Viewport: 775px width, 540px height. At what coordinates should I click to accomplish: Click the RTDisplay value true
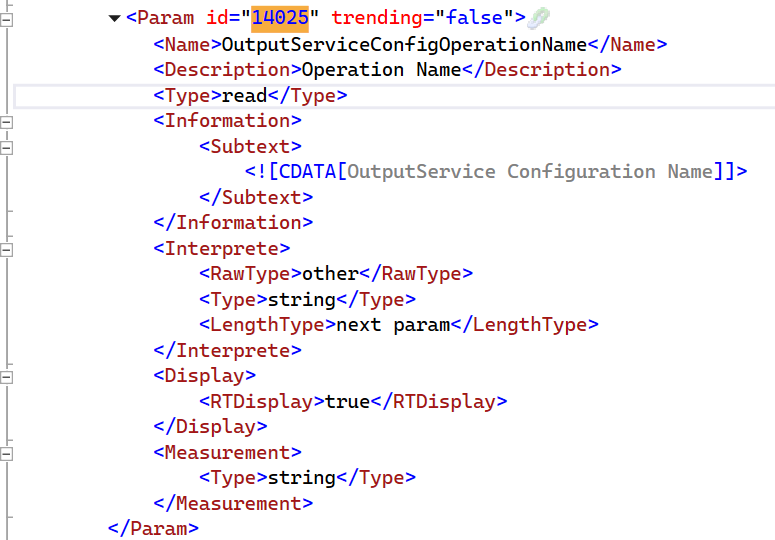click(x=347, y=401)
